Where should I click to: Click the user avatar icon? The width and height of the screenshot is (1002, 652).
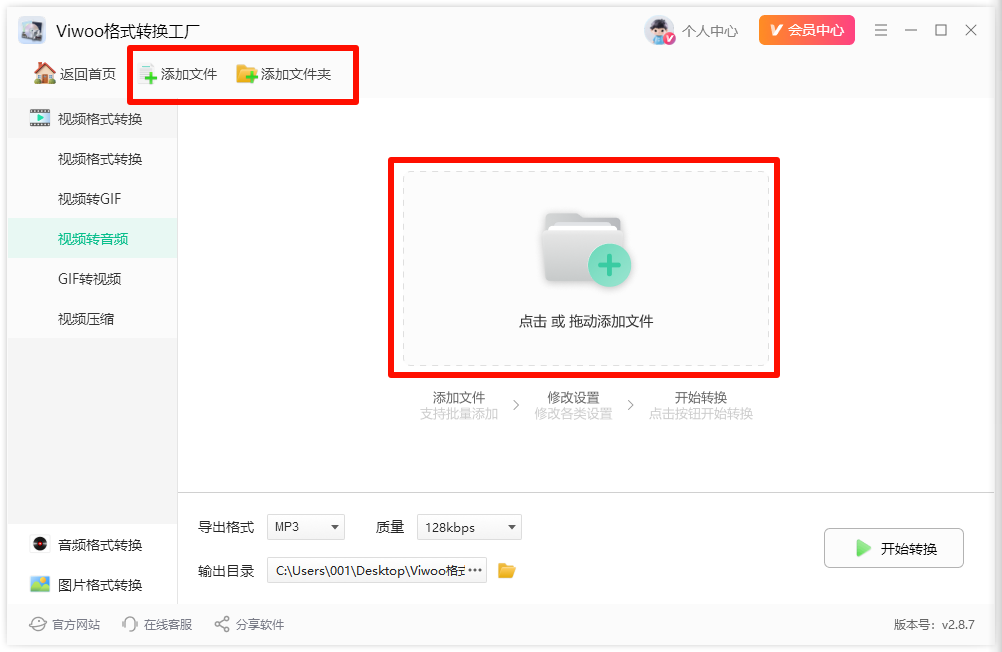(659, 30)
